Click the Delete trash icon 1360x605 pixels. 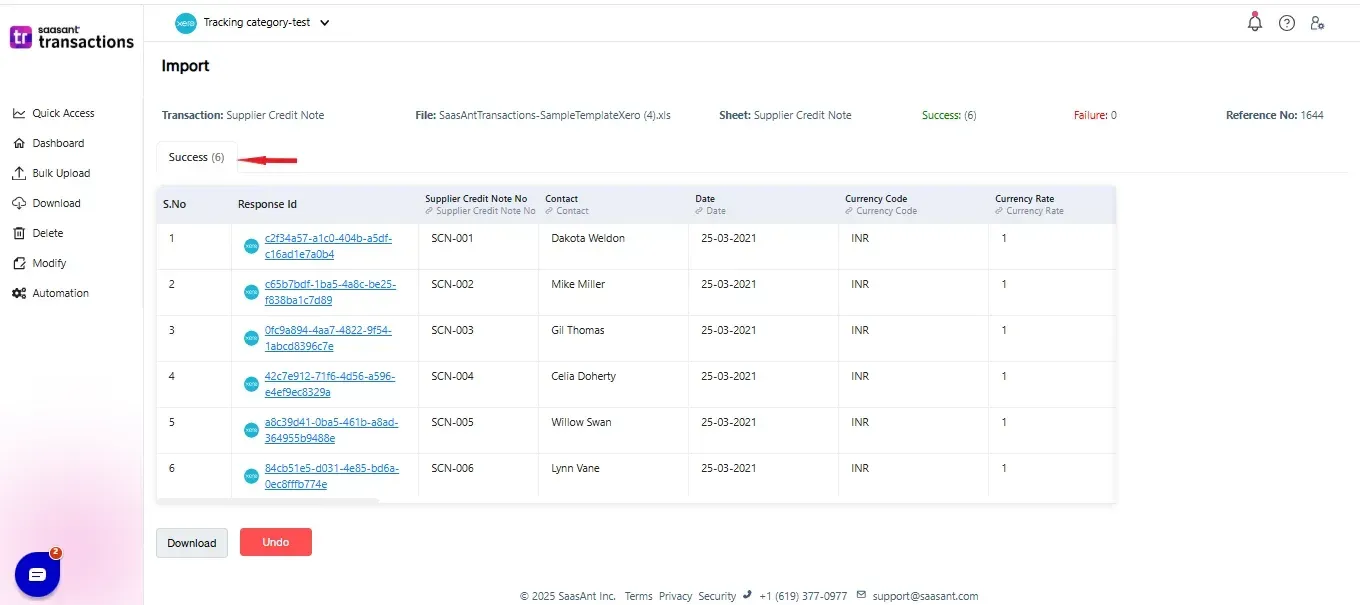pos(19,233)
